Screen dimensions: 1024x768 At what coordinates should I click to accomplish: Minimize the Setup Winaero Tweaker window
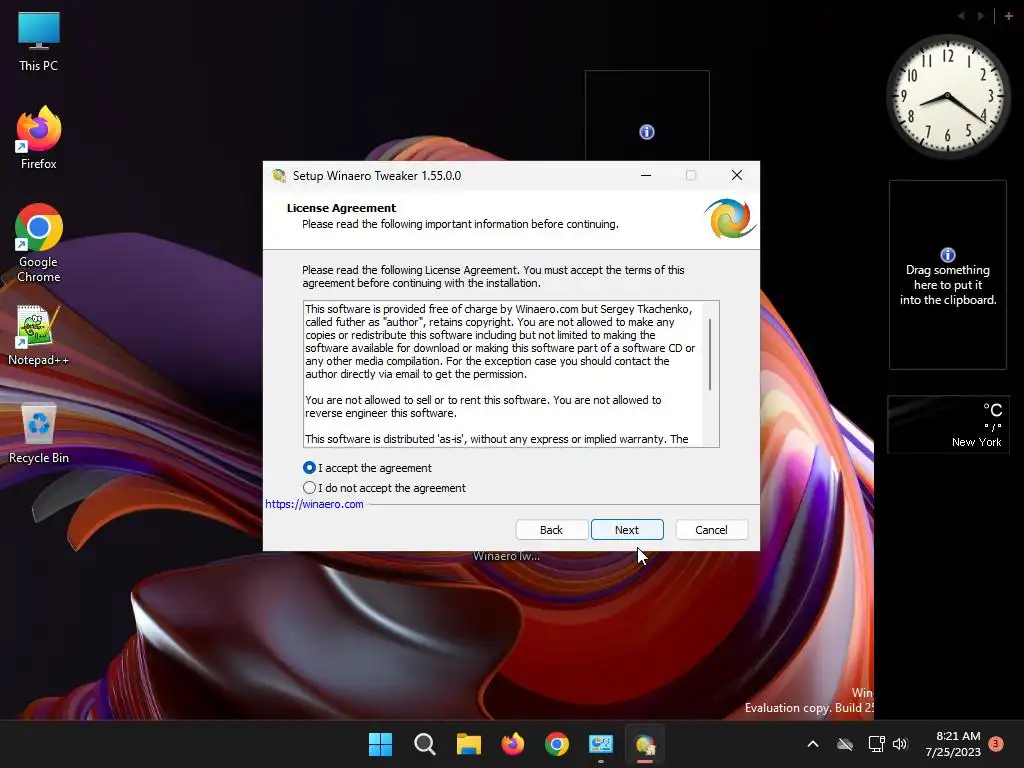point(646,175)
